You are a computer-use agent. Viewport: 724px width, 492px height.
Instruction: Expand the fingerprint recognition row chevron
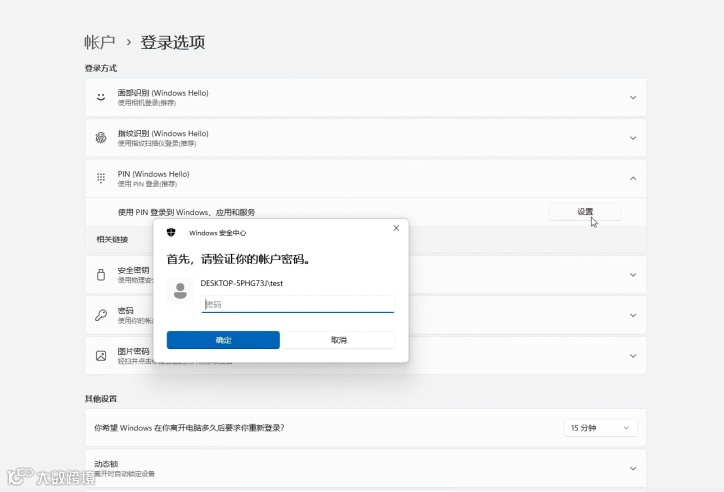coord(633,138)
